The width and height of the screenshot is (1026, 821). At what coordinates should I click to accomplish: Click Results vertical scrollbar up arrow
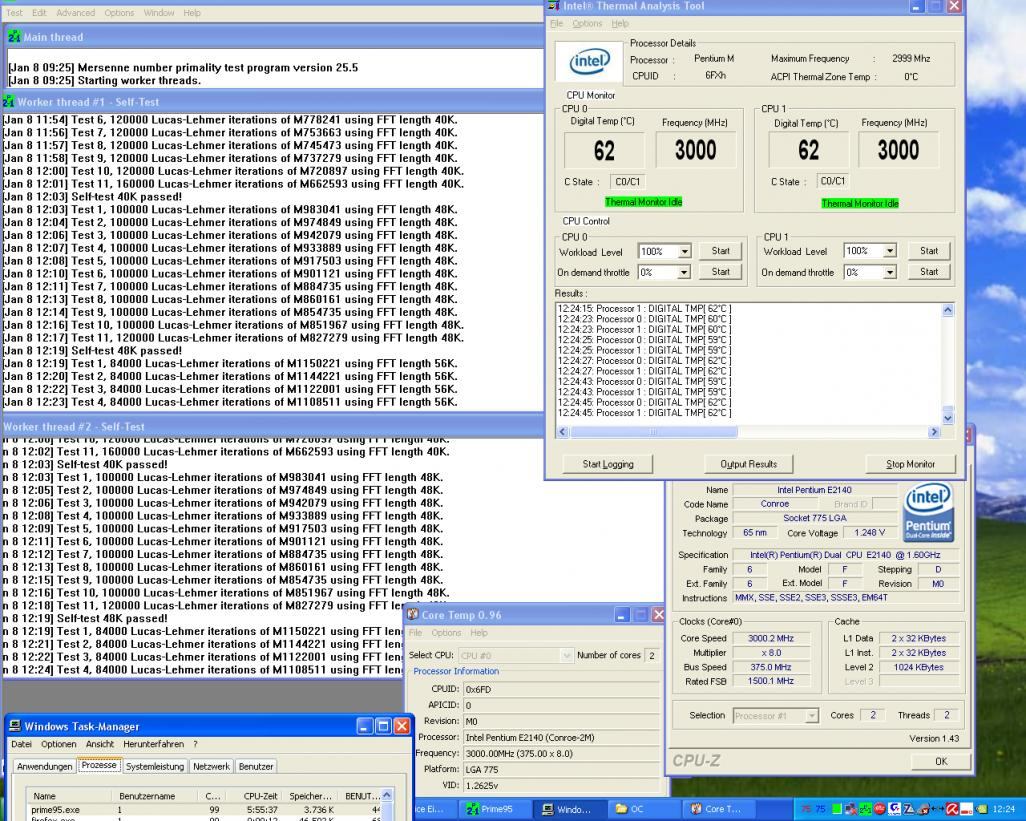947,310
